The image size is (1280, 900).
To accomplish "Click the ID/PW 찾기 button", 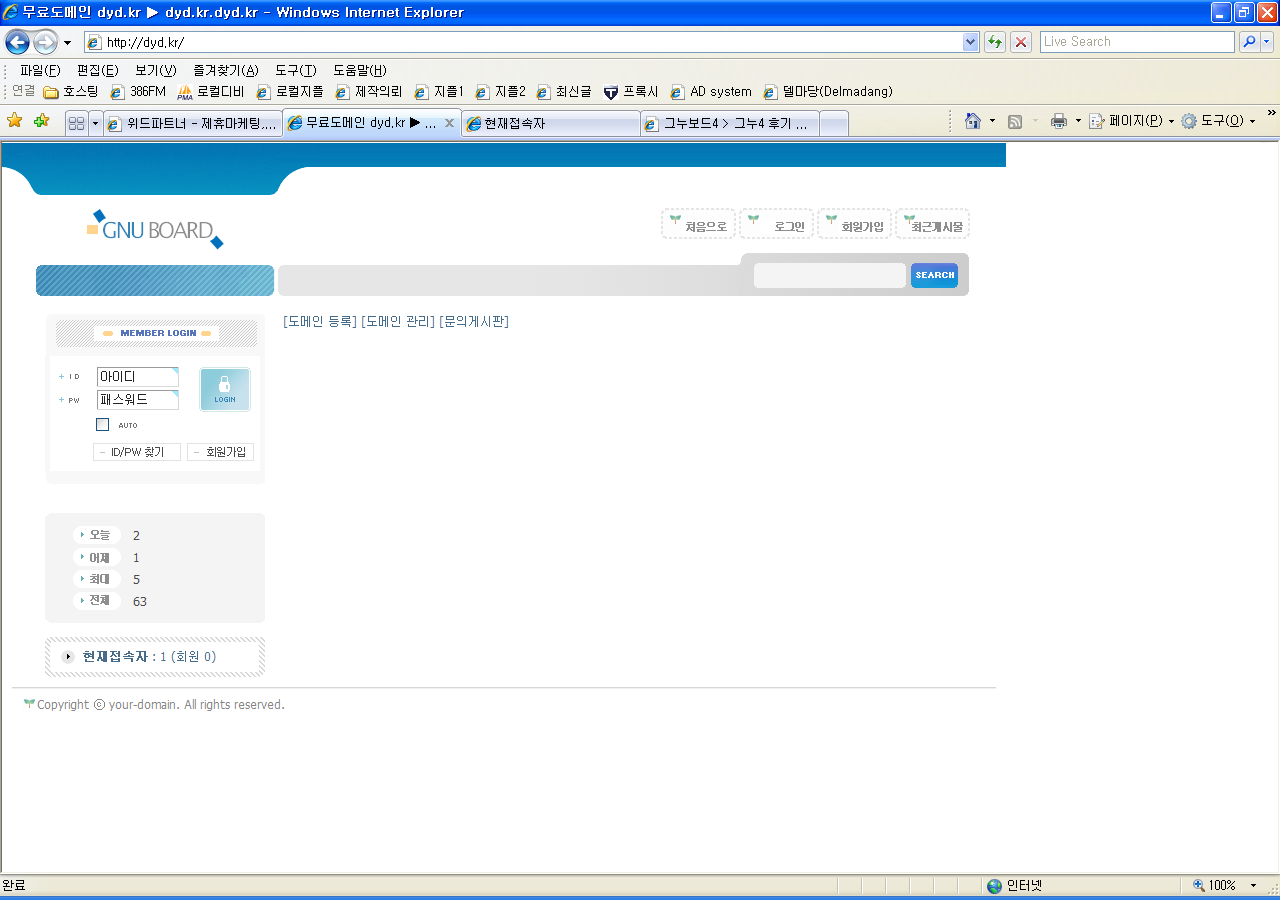I will [x=137, y=452].
